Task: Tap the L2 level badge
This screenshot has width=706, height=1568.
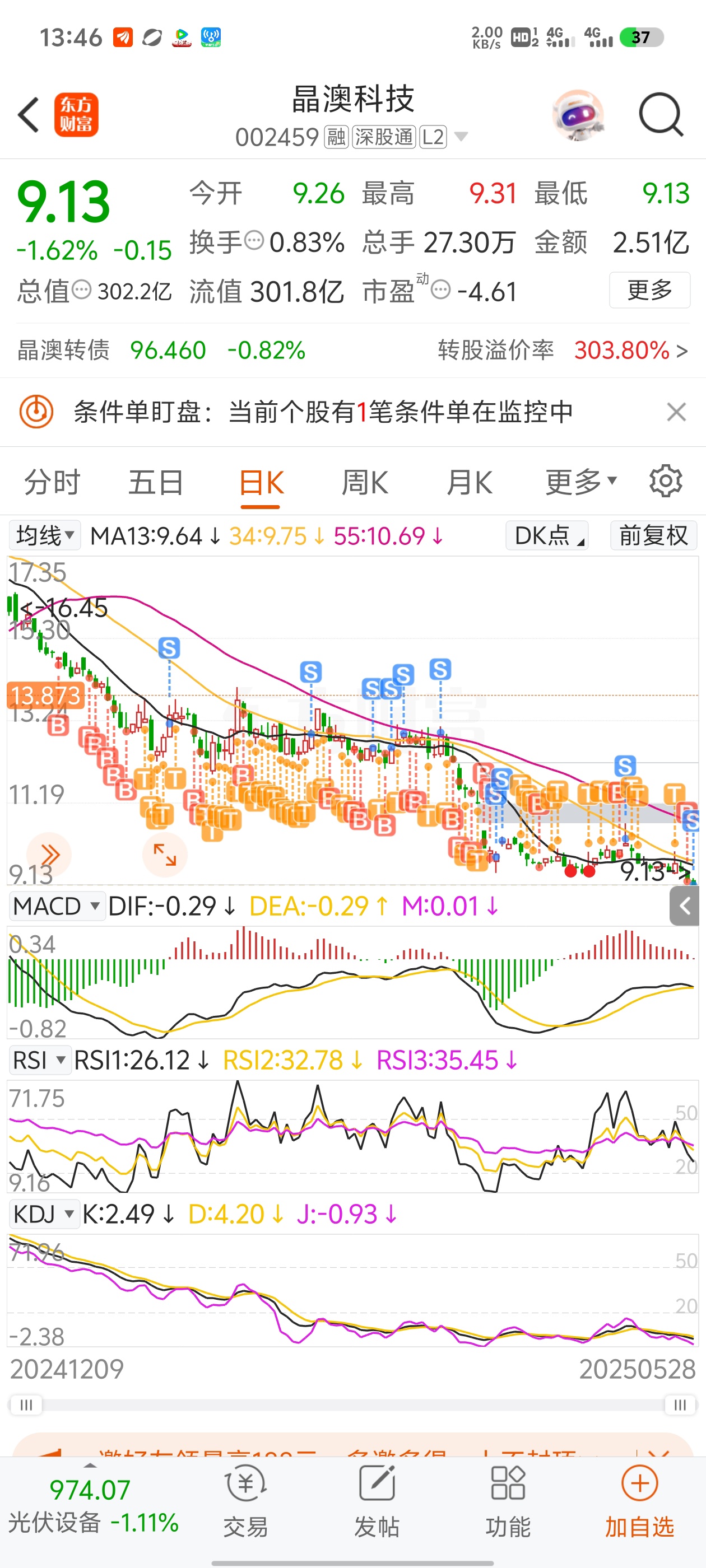Action: [x=433, y=137]
